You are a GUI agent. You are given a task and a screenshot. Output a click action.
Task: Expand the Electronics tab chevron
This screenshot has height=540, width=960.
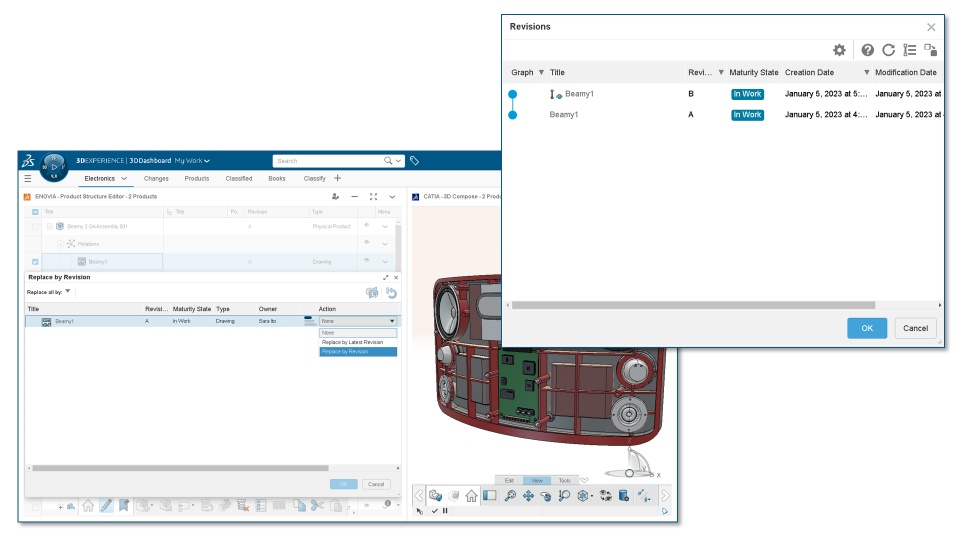tap(124, 179)
